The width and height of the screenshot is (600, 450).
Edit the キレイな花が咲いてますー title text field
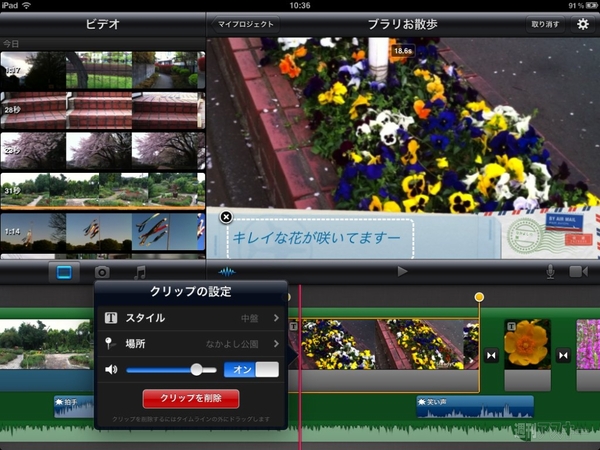320,238
